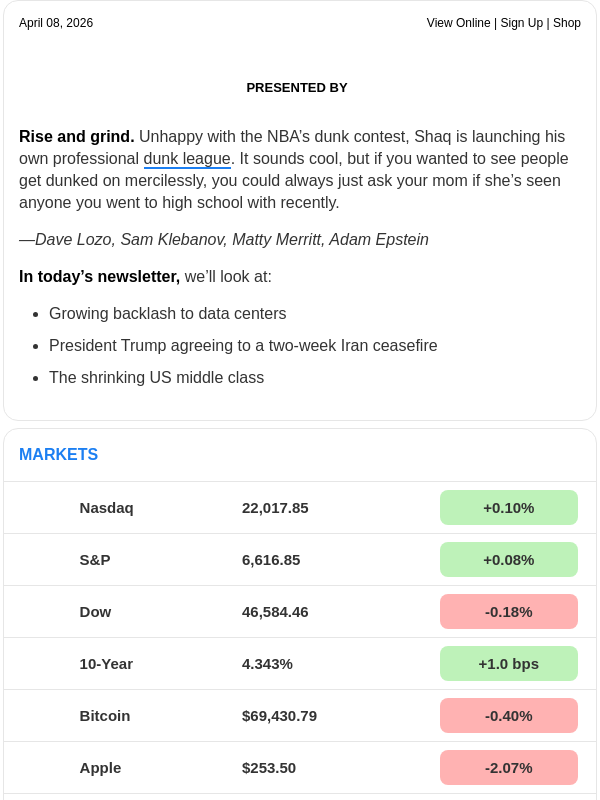Open the underlined dunk league link
Viewport: 600px width, 800px height.
pyautogui.click(x=187, y=159)
